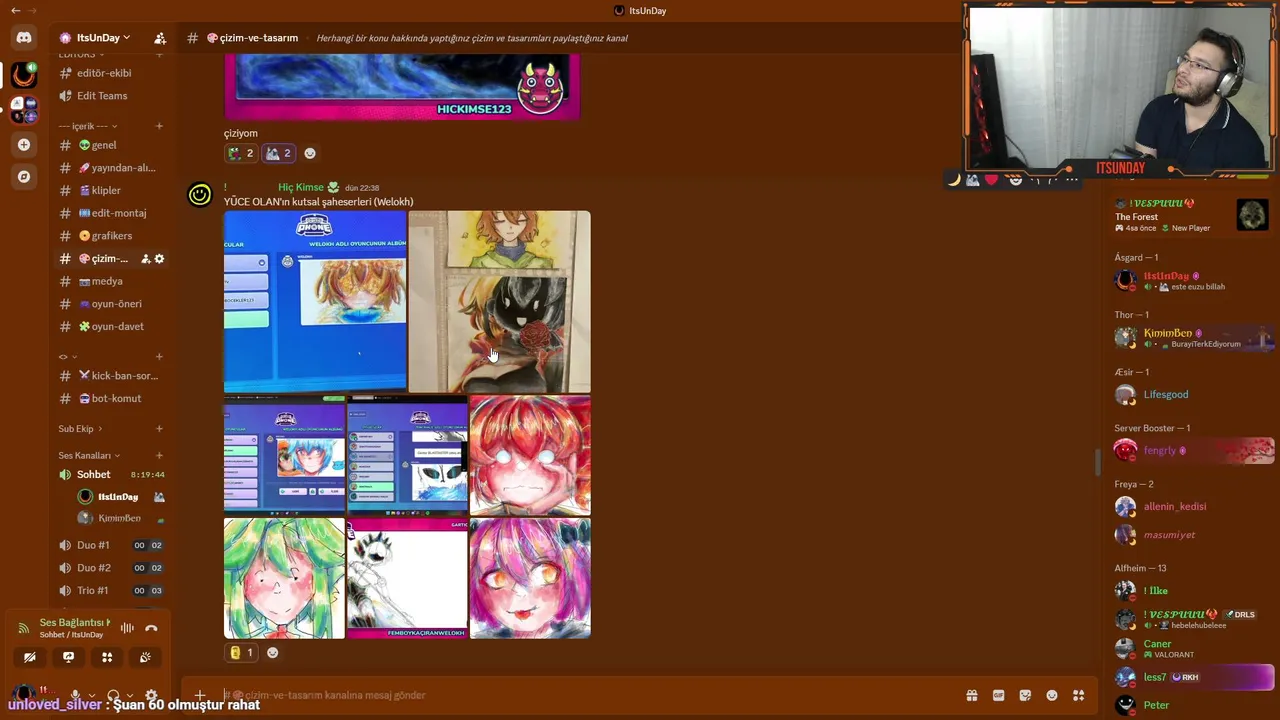
Task: Toggle the yellow reaction with count 1
Action: [x=240, y=653]
